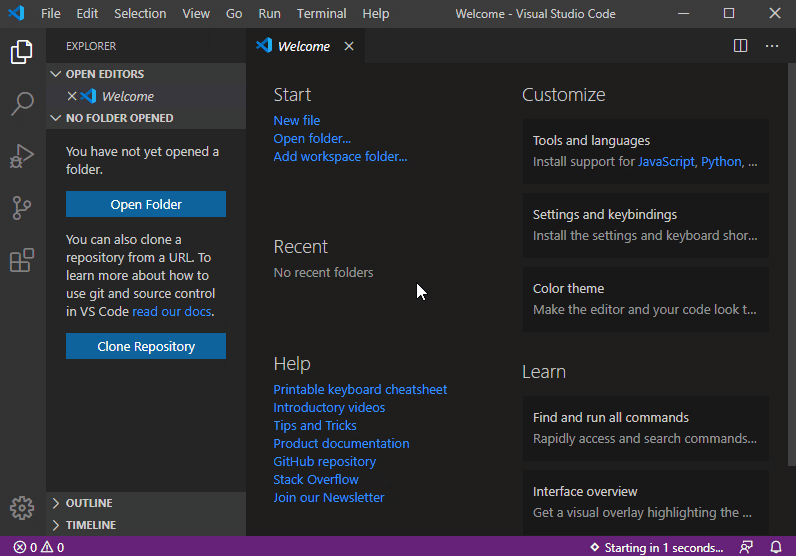The height and width of the screenshot is (556, 796).
Task: Open the editor More Actions ellipsis
Action: 772,46
